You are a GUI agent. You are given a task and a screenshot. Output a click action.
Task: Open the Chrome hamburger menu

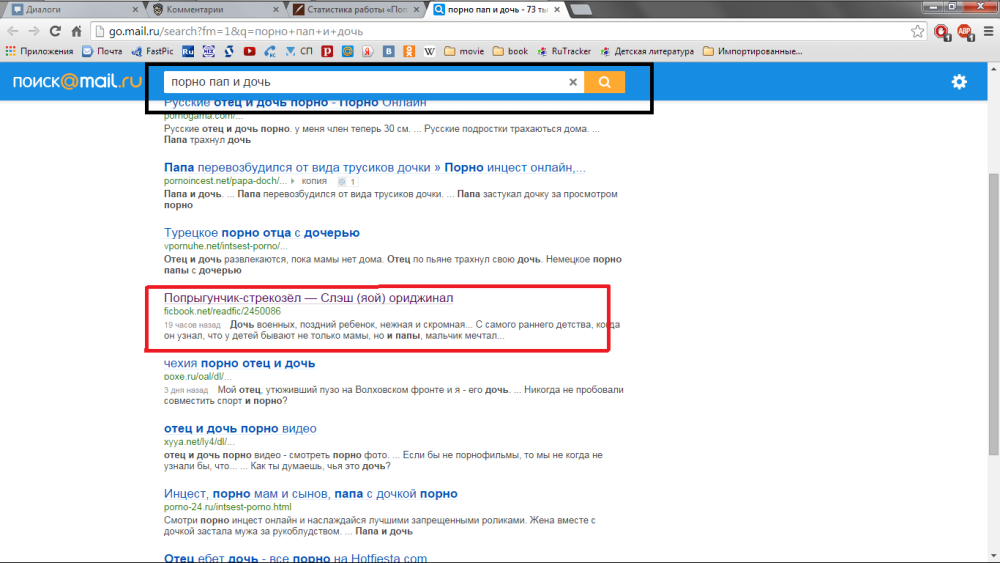tap(987, 31)
